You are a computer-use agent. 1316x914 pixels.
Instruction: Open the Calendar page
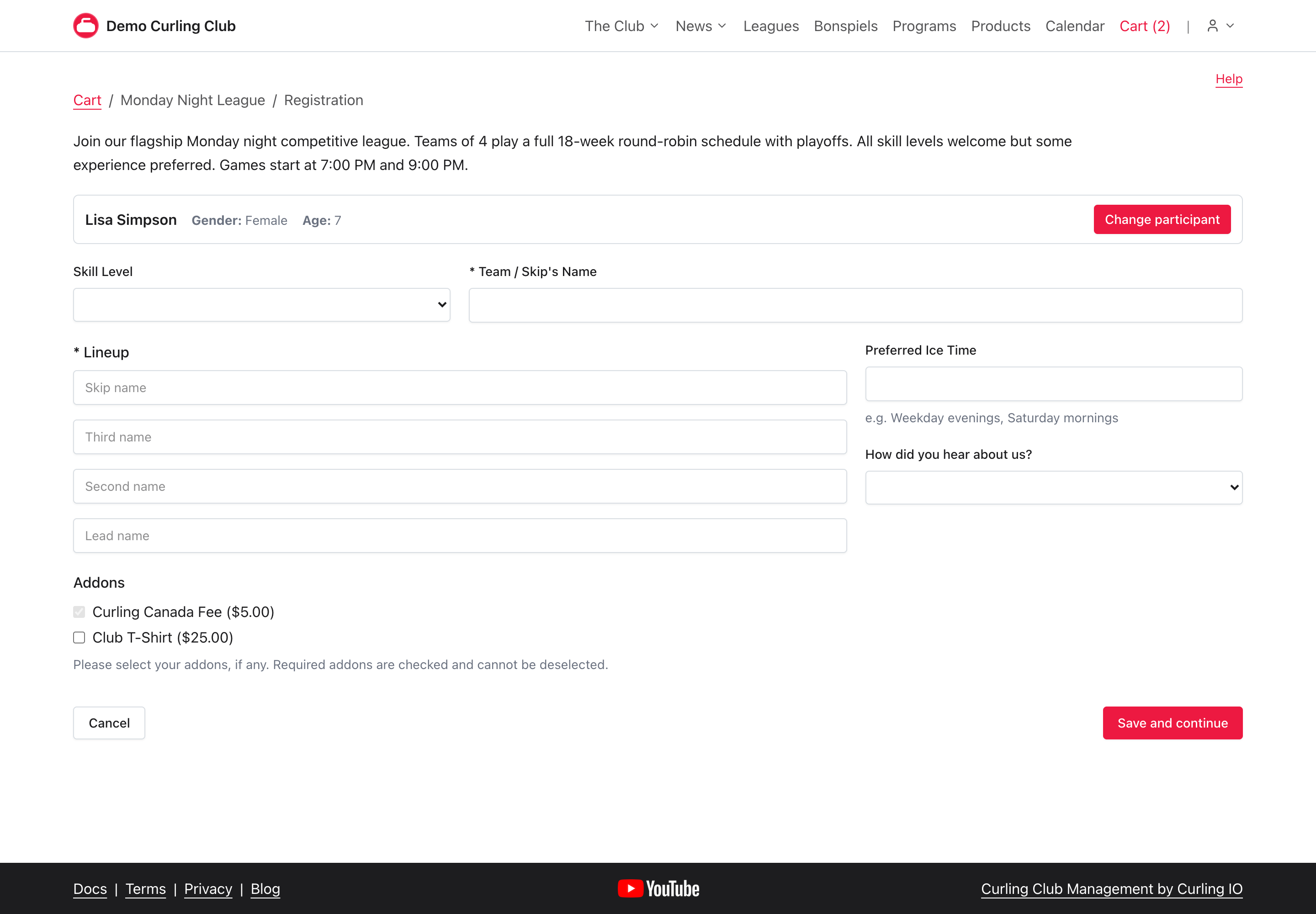coord(1074,26)
